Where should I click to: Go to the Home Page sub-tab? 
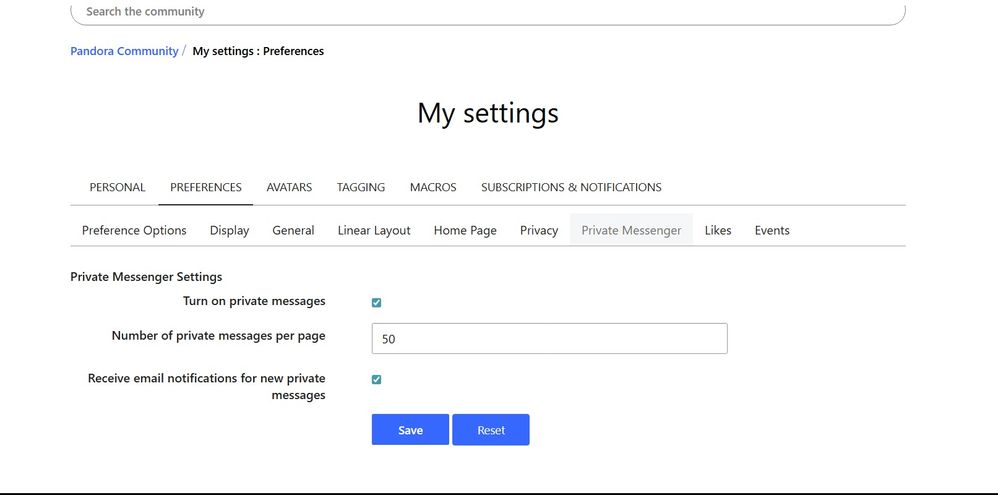click(465, 230)
